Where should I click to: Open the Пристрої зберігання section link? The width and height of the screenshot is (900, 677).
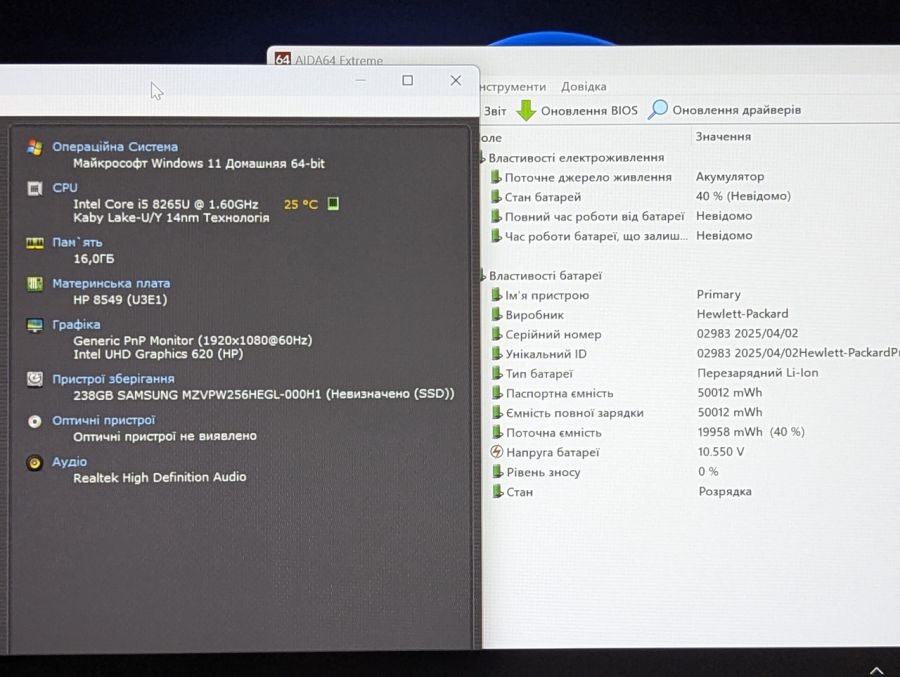coord(113,379)
